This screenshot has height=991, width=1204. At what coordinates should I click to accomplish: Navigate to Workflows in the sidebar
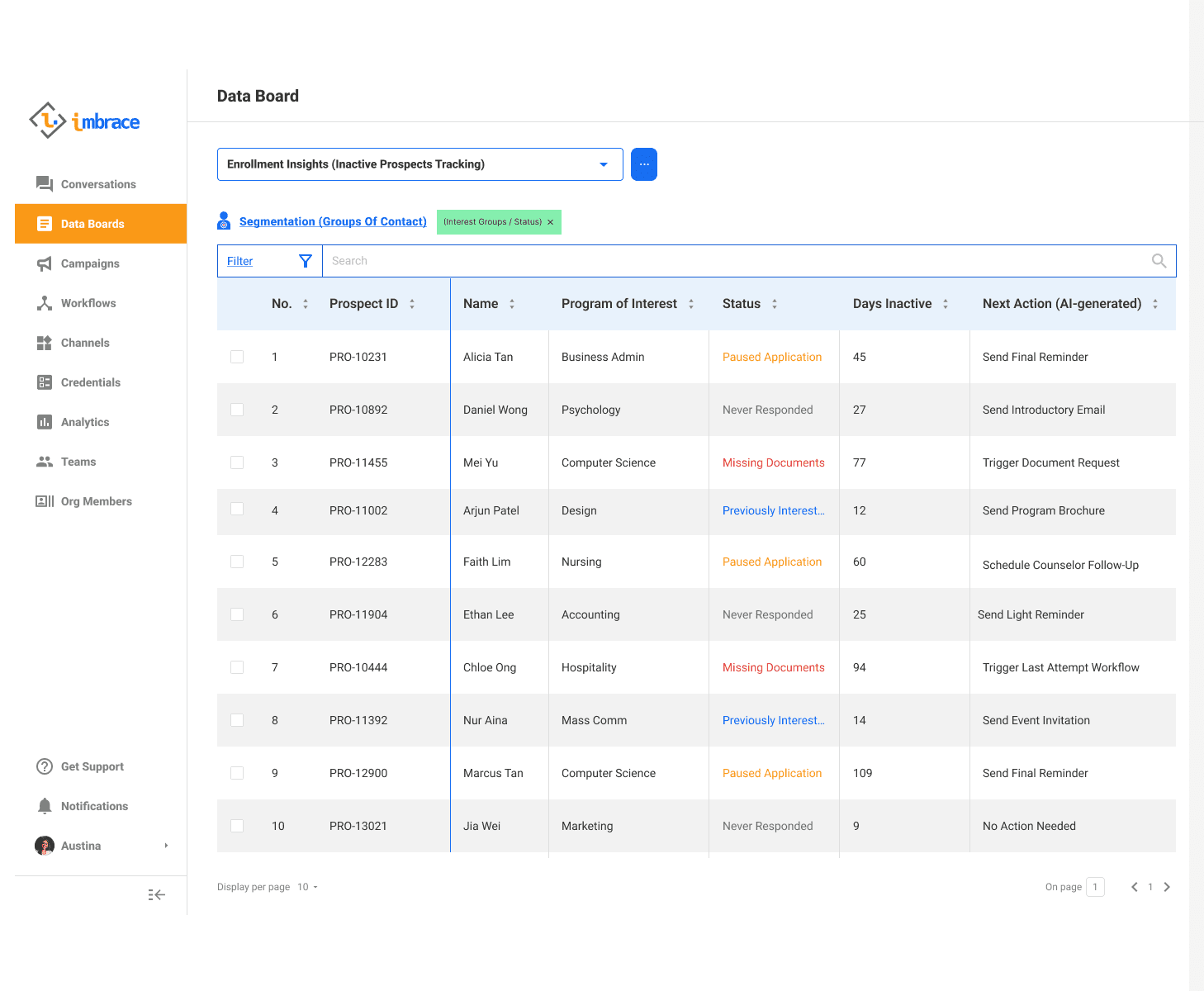coord(88,303)
